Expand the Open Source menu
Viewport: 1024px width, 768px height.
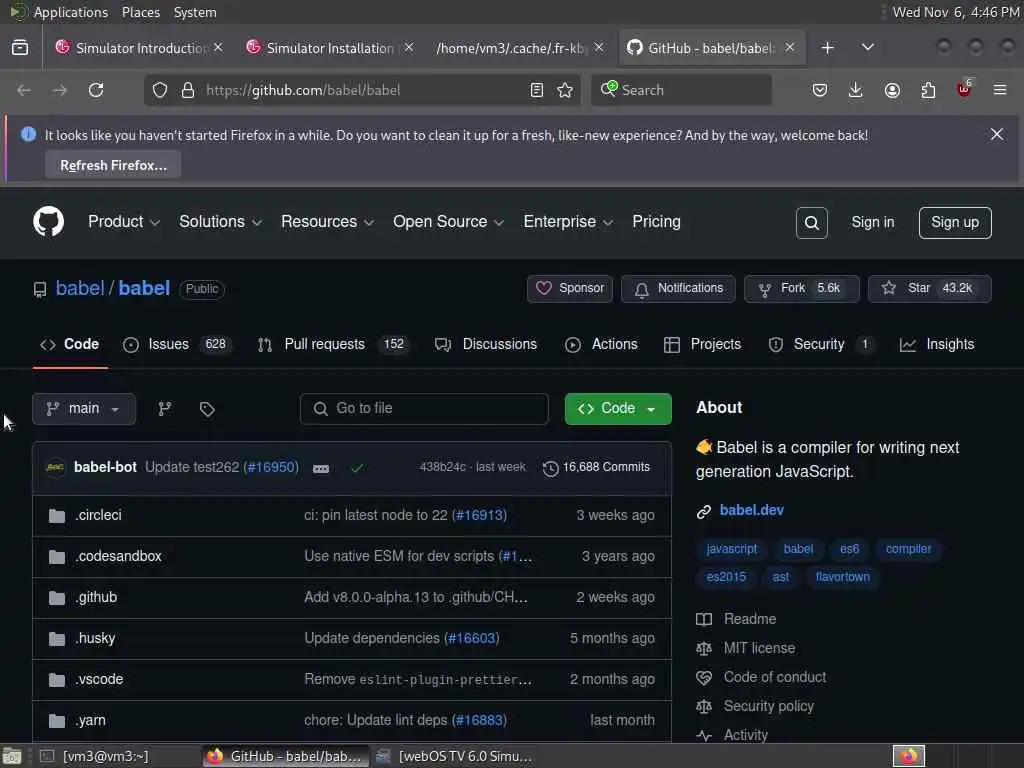(449, 222)
